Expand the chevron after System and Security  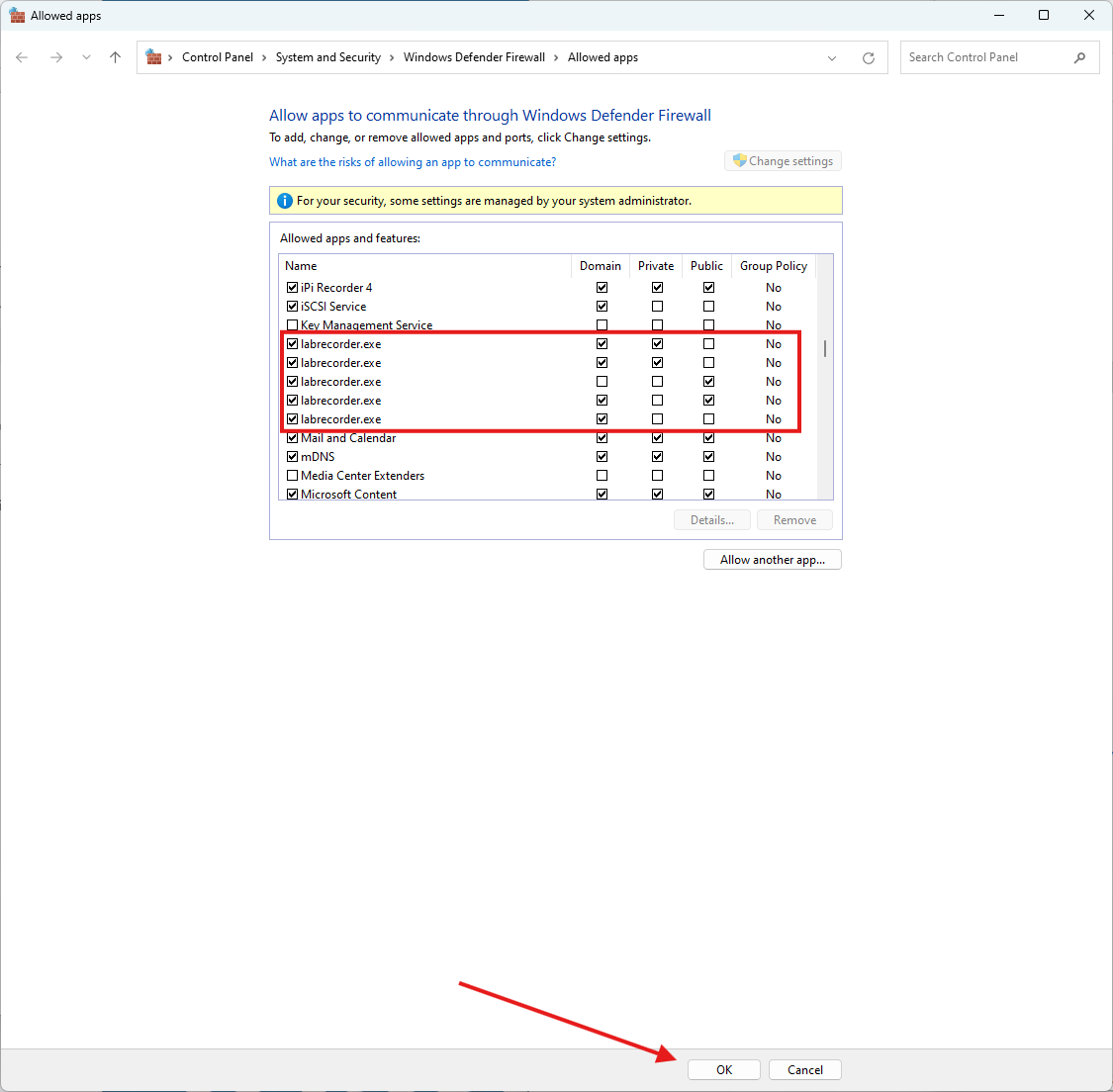(x=392, y=57)
